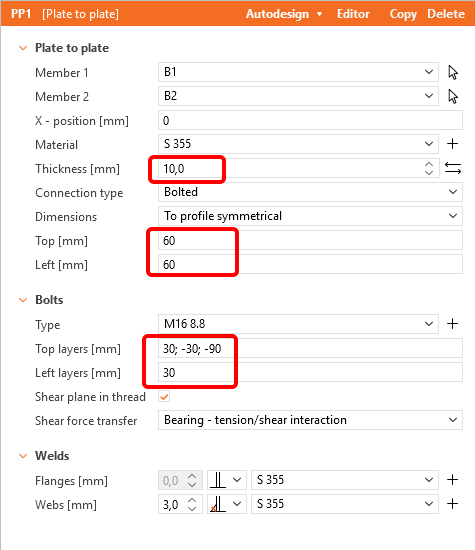This screenshot has width=475, height=550.
Task: Collapse the Bolts section
Action: click(x=23, y=300)
